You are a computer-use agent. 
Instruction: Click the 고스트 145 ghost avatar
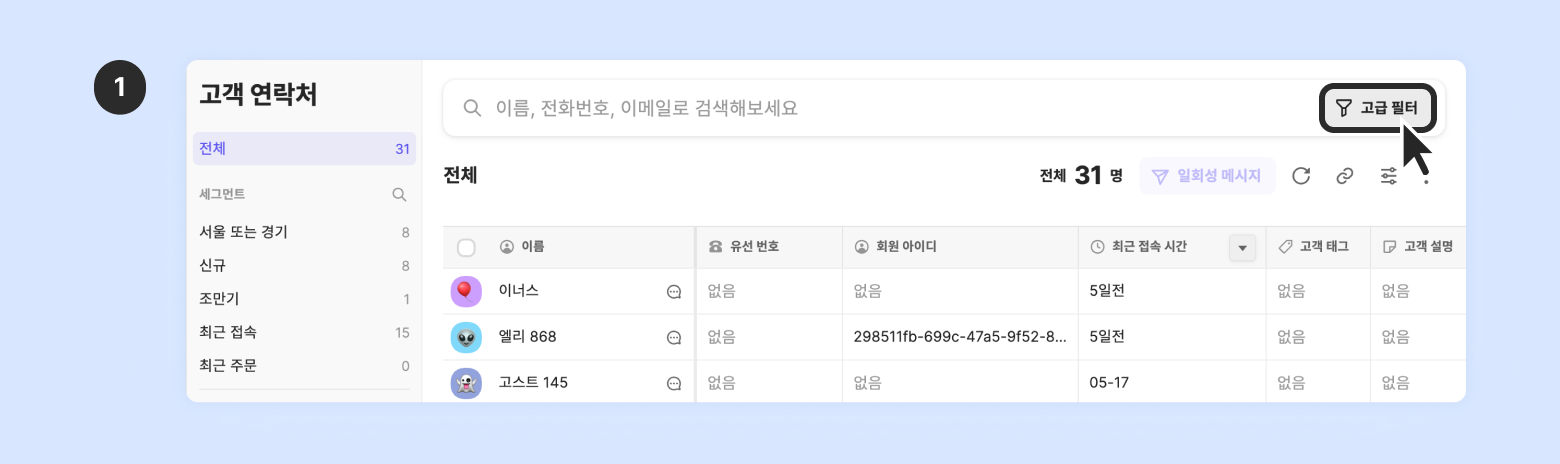[x=466, y=383]
